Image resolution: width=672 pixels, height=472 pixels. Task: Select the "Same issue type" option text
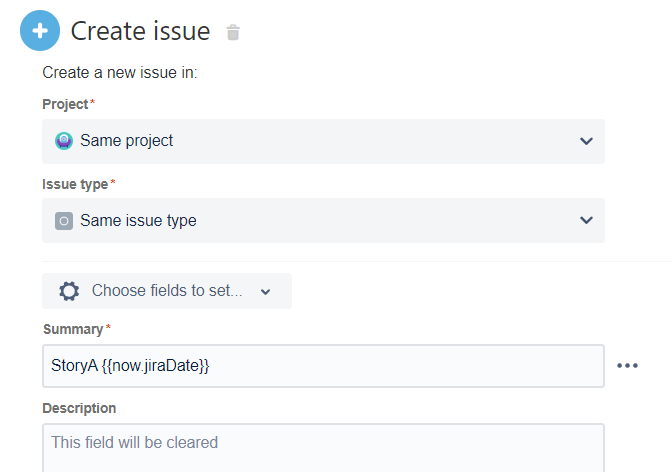coord(138,221)
